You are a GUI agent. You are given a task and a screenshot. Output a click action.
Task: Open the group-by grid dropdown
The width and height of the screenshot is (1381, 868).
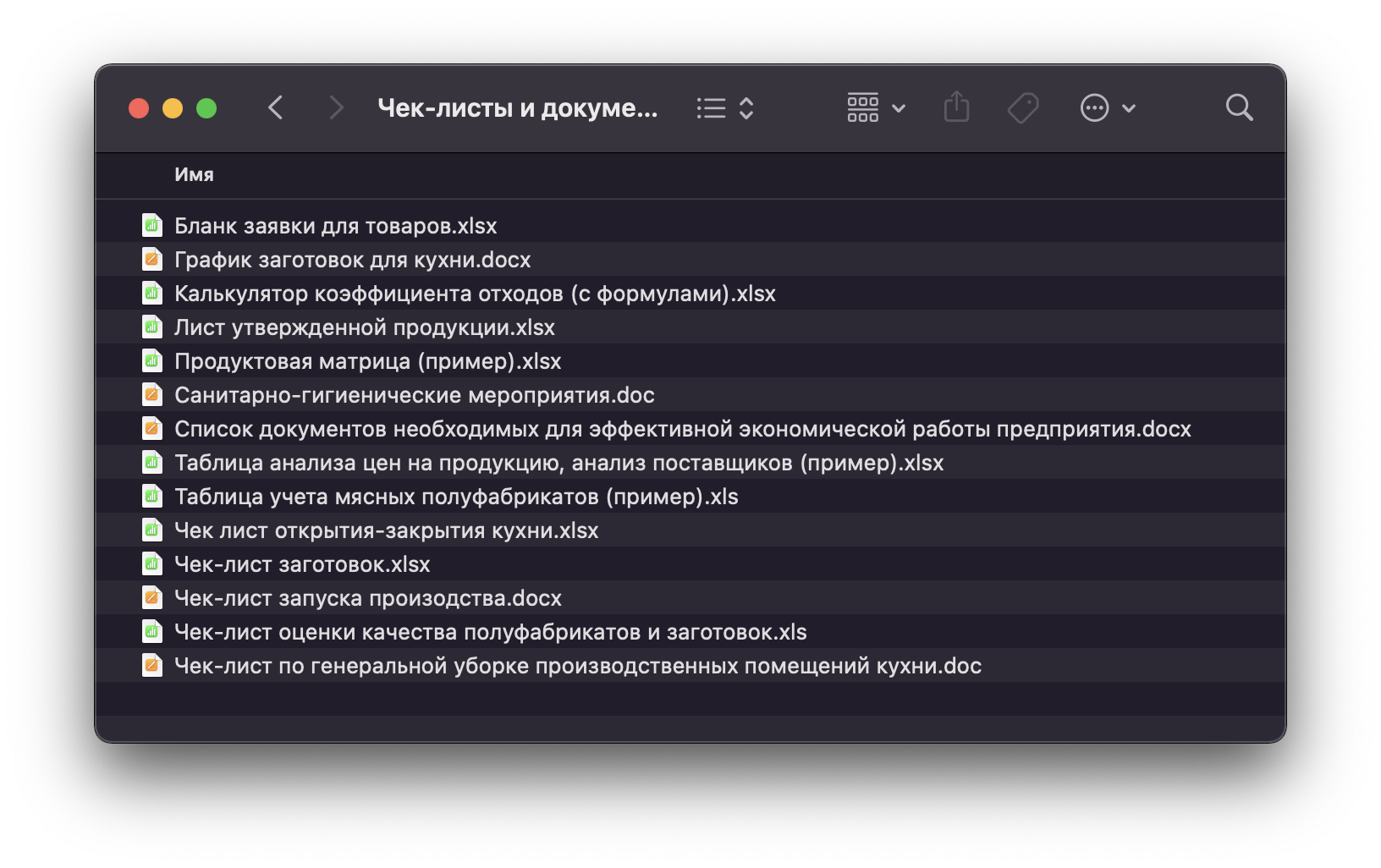[x=877, y=108]
